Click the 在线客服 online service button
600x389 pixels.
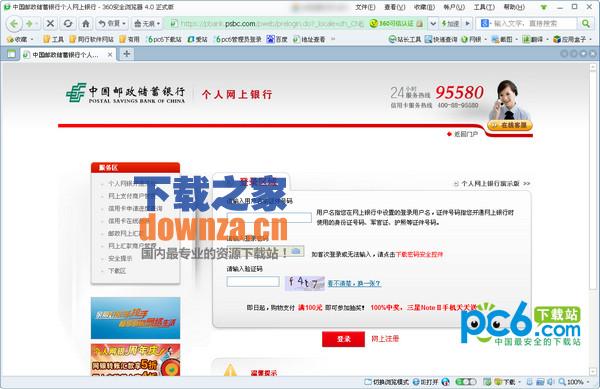(x=510, y=125)
